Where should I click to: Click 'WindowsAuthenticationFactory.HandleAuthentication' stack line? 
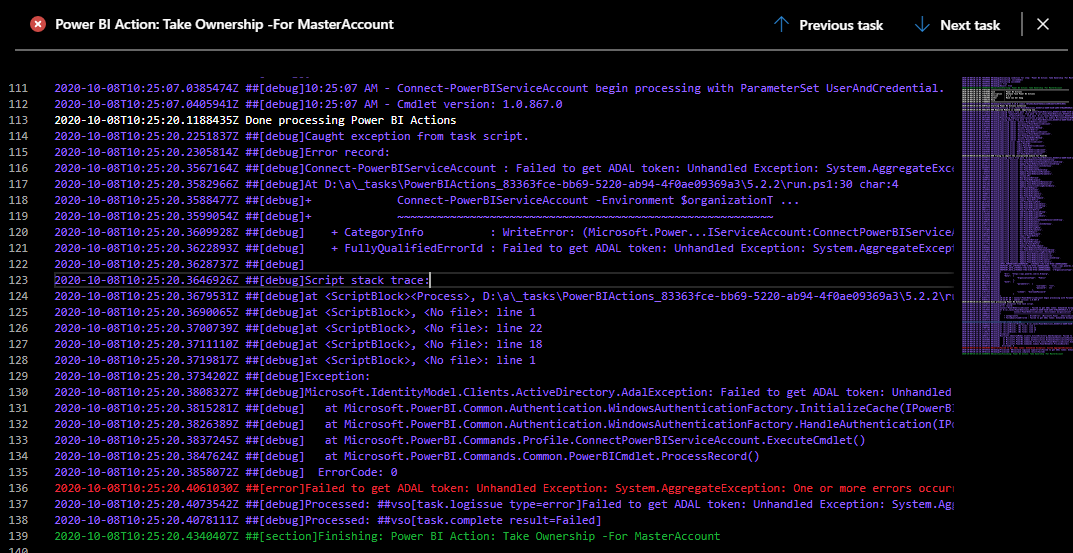pos(504,424)
